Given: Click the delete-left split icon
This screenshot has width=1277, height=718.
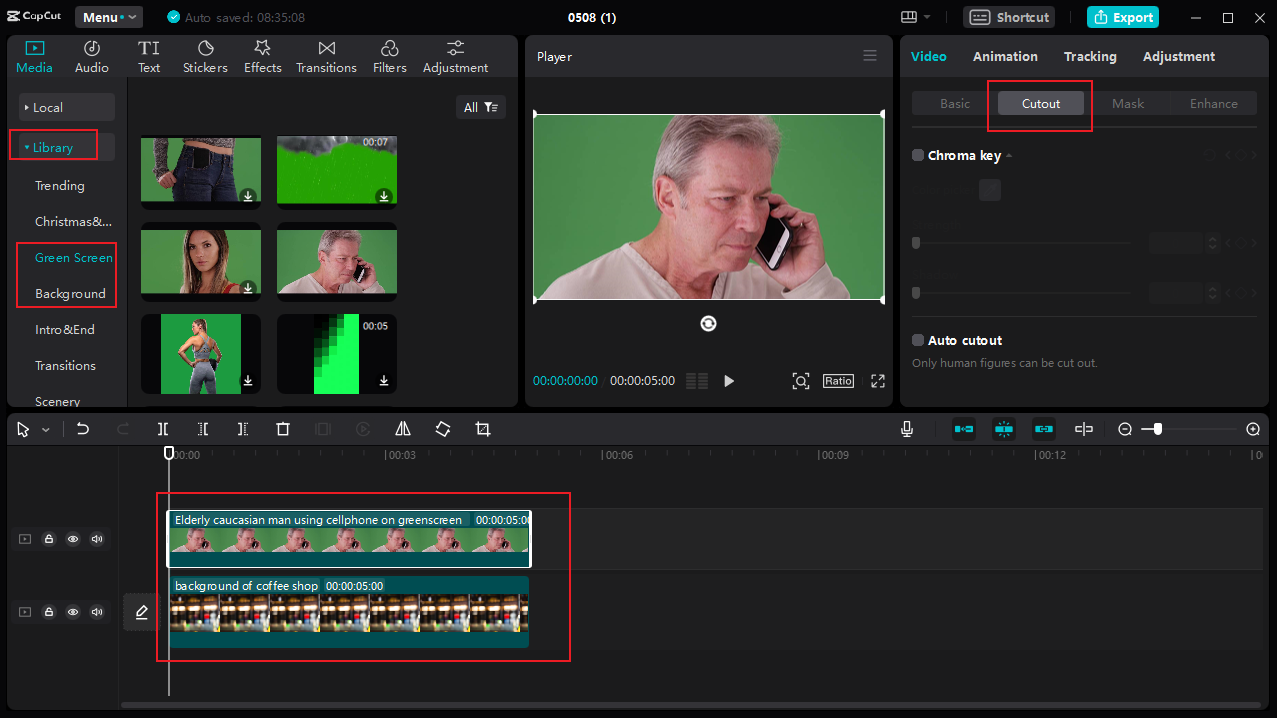Looking at the screenshot, I should pos(203,429).
